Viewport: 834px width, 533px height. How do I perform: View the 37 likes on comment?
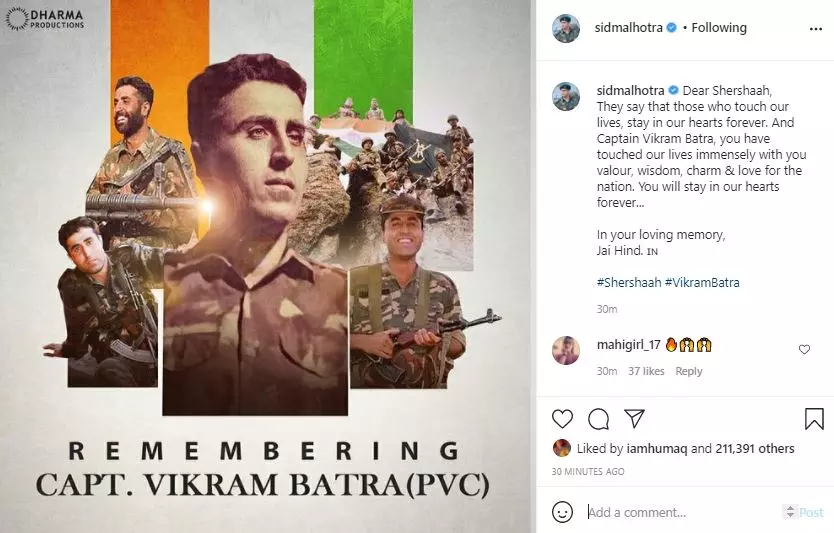coord(646,371)
